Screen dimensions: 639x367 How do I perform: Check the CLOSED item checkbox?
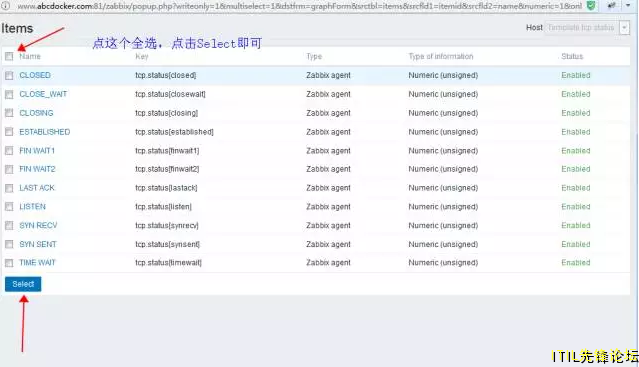click(9, 75)
